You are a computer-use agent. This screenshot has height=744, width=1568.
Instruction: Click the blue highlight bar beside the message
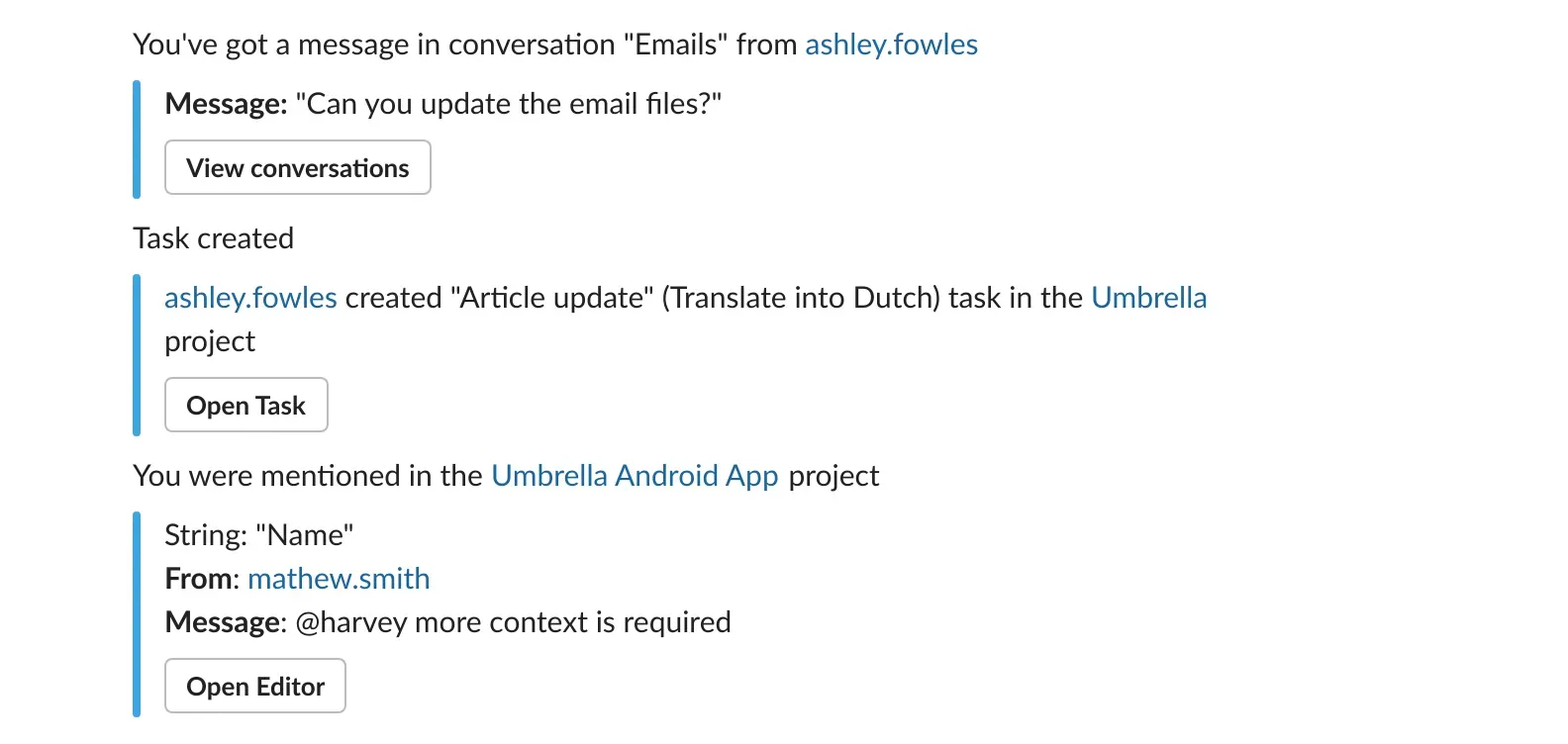pos(137,139)
